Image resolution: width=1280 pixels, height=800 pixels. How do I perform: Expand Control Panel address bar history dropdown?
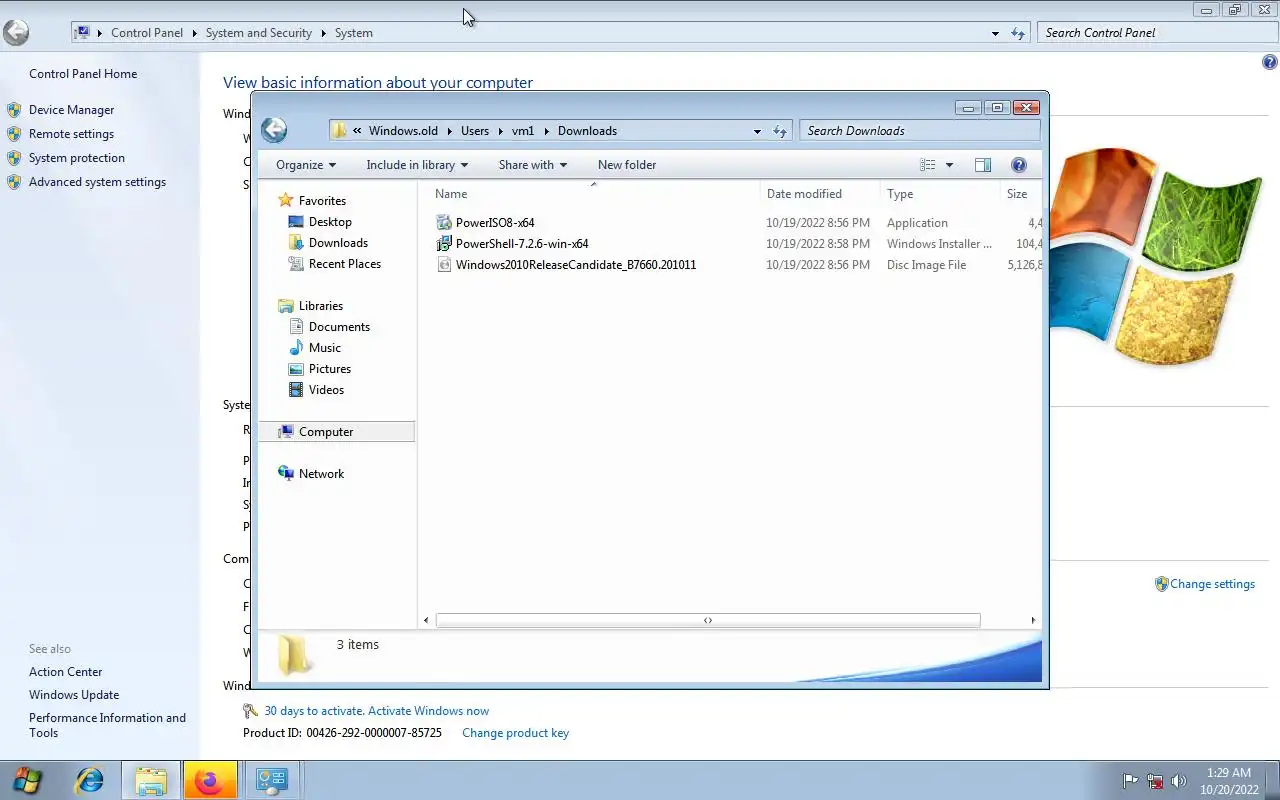click(995, 33)
